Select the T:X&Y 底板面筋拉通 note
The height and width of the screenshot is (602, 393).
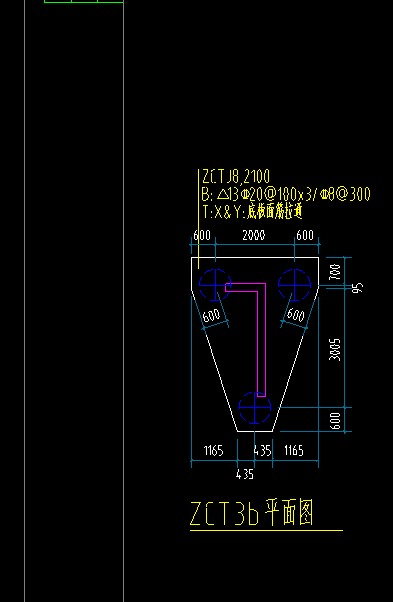click(253, 212)
